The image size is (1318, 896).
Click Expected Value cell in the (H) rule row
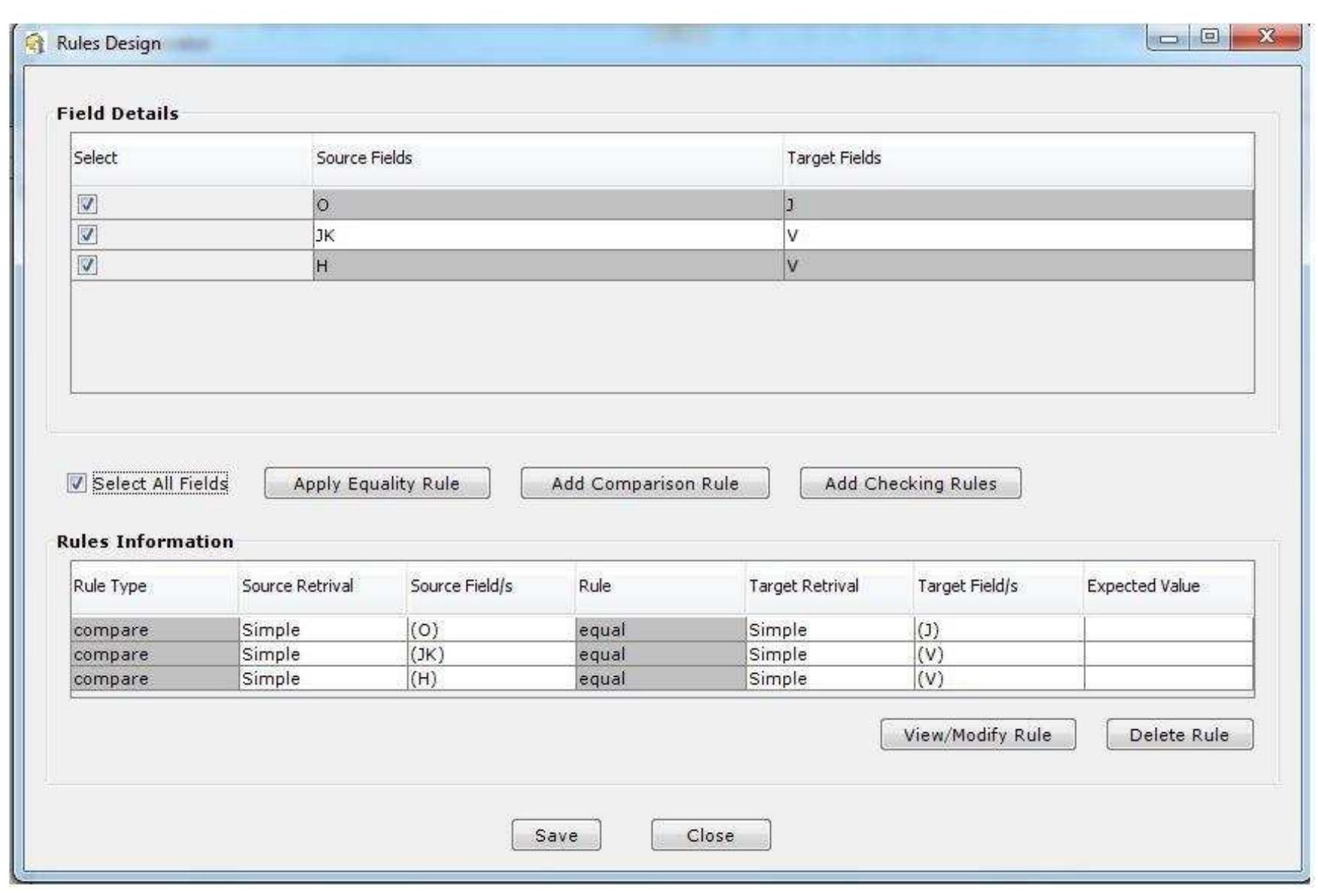pos(1168,678)
